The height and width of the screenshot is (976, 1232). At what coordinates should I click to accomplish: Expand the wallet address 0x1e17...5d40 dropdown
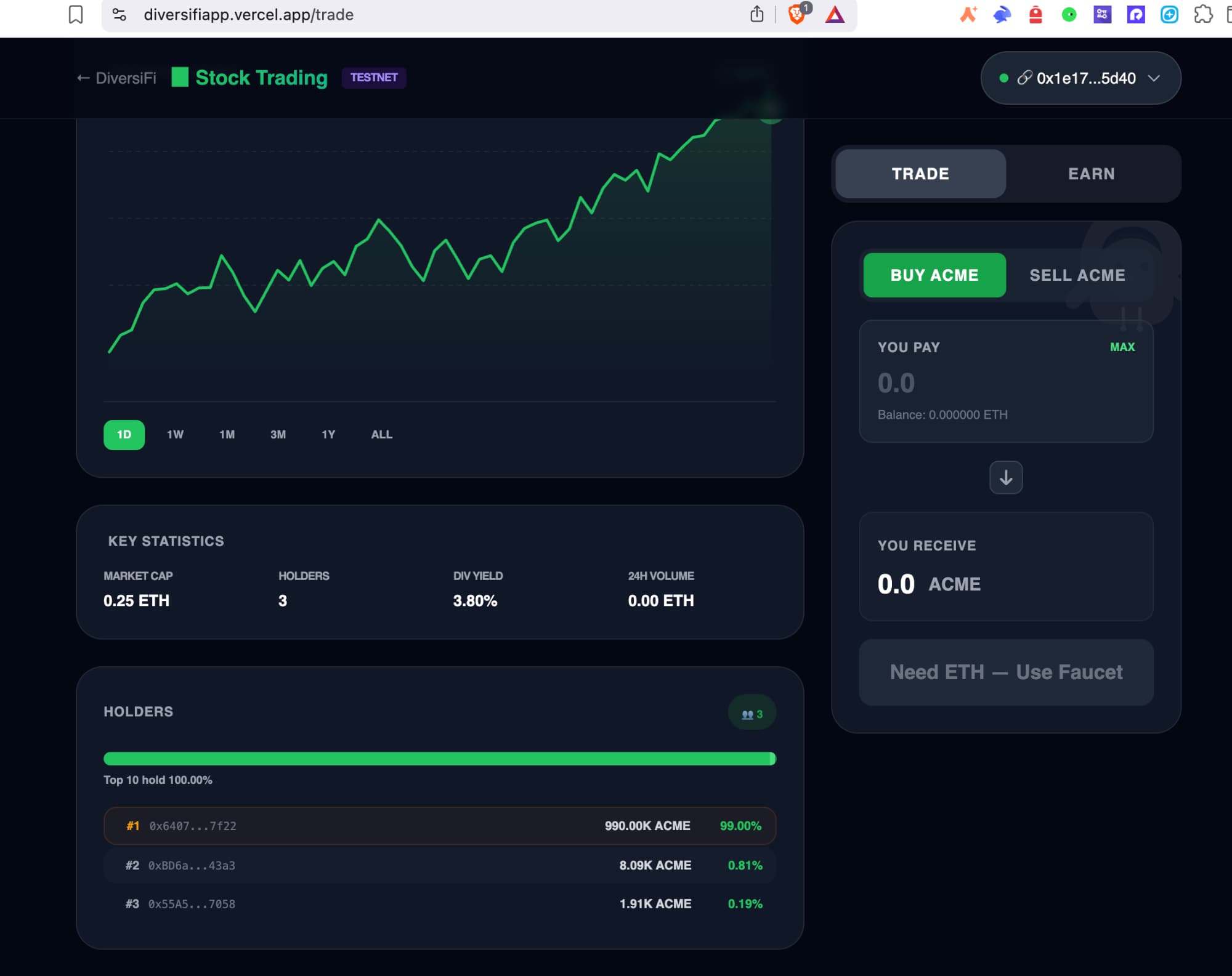coord(1080,78)
